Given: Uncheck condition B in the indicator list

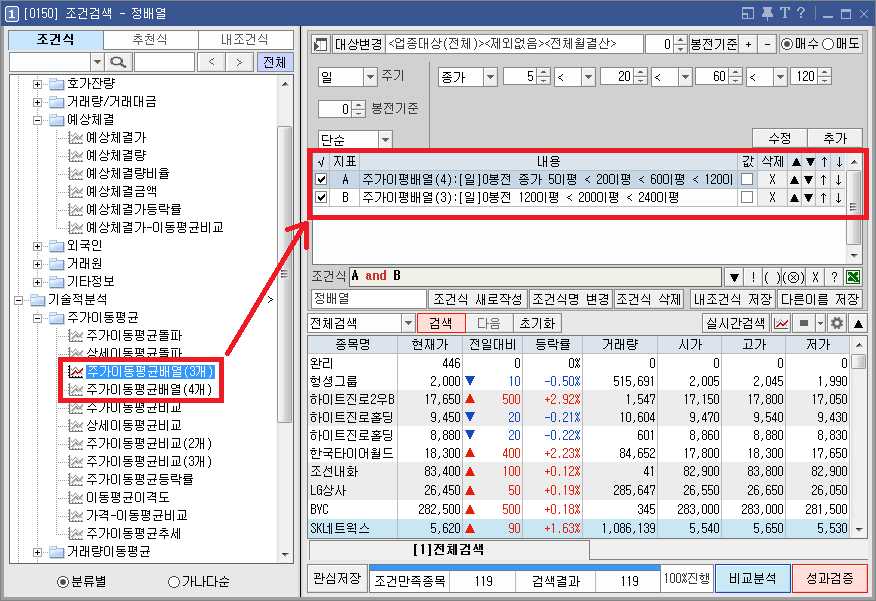Looking at the screenshot, I should pos(322,197).
